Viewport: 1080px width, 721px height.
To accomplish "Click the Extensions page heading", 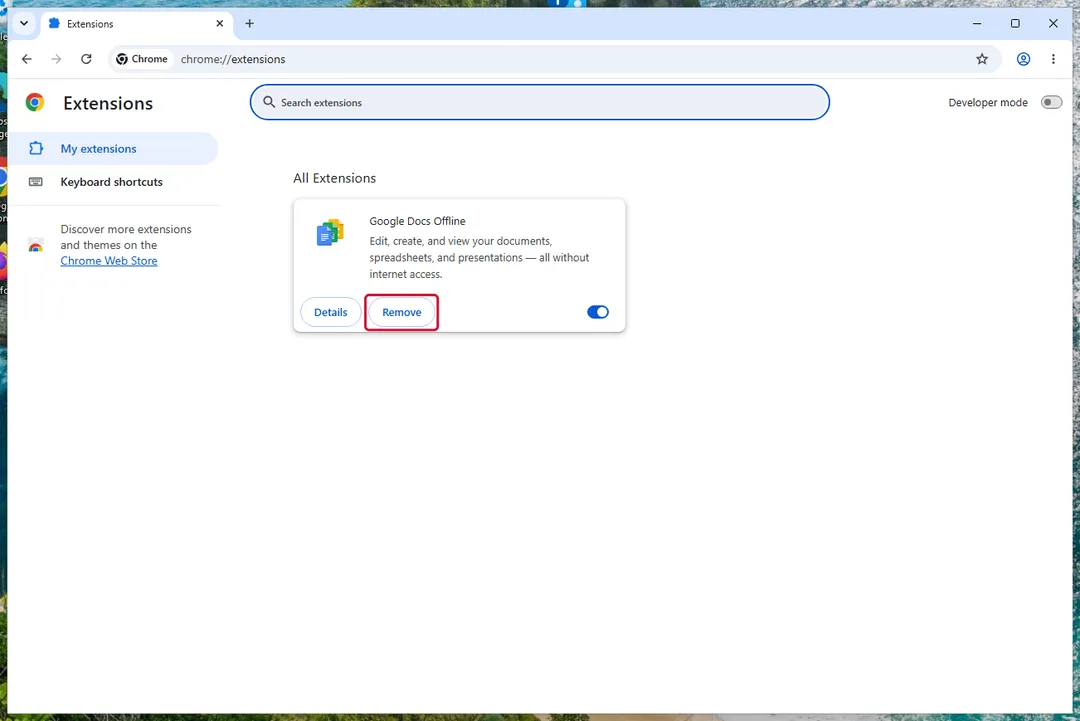I will [108, 103].
